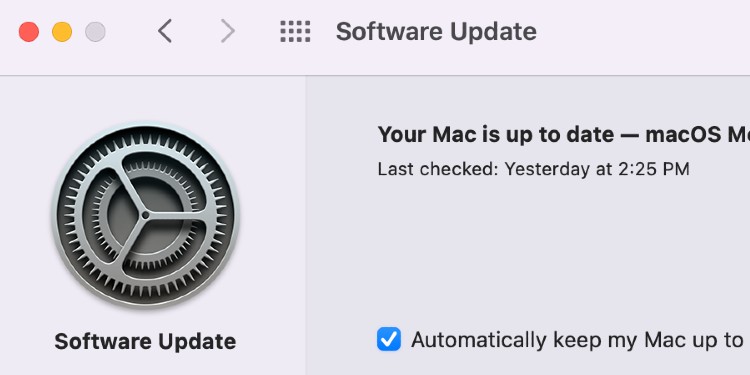Minimize window with the yellow button
This screenshot has height=375, width=750.
pyautogui.click(x=62, y=32)
